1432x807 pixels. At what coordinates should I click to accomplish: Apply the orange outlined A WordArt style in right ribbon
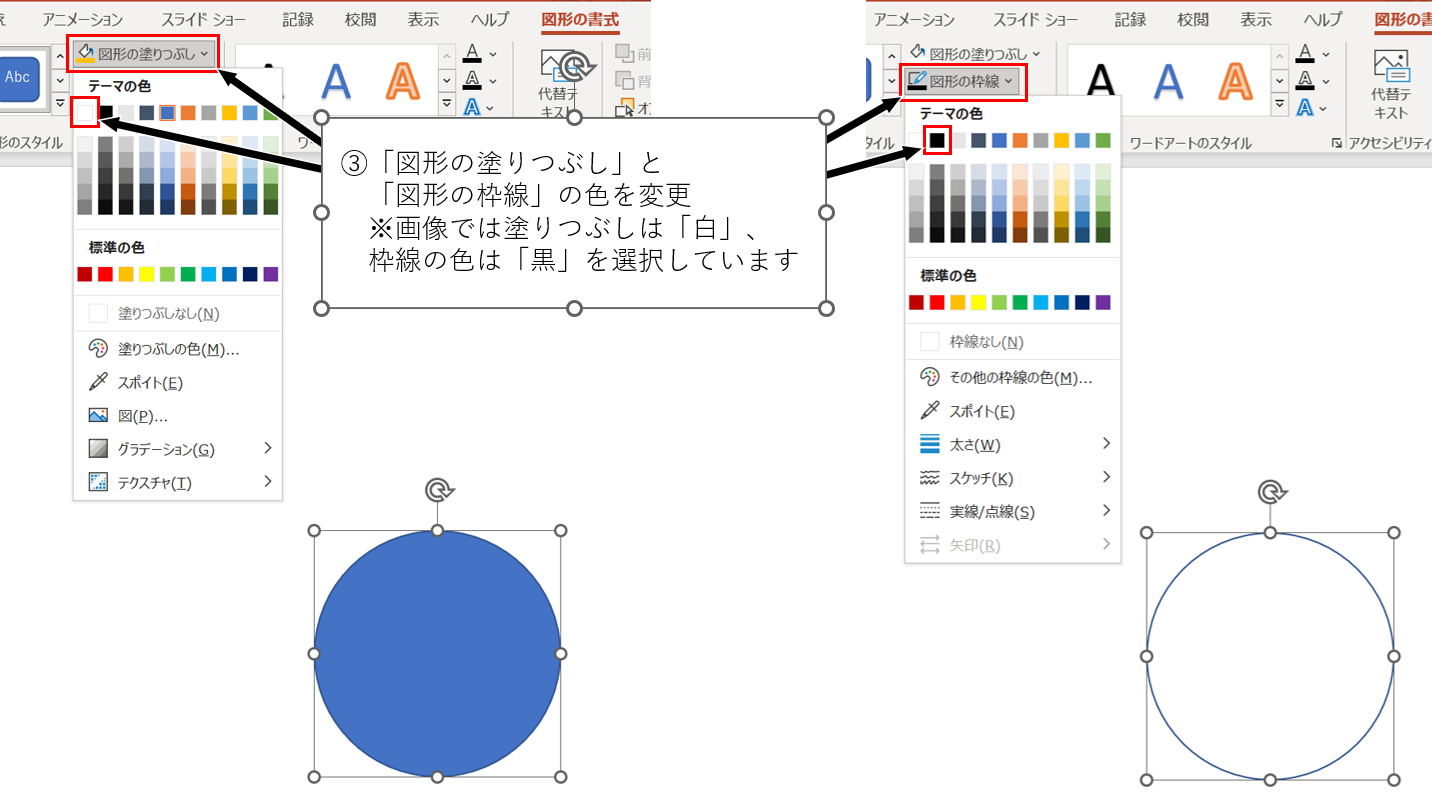(x=1236, y=81)
